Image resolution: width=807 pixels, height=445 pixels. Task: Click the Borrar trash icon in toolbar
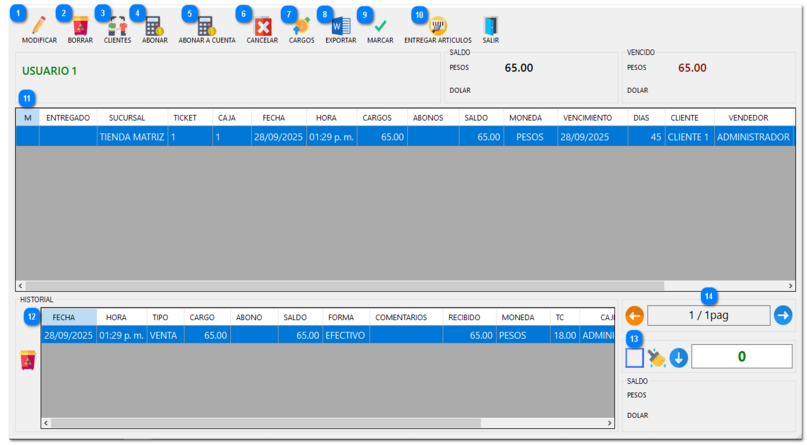click(80, 26)
